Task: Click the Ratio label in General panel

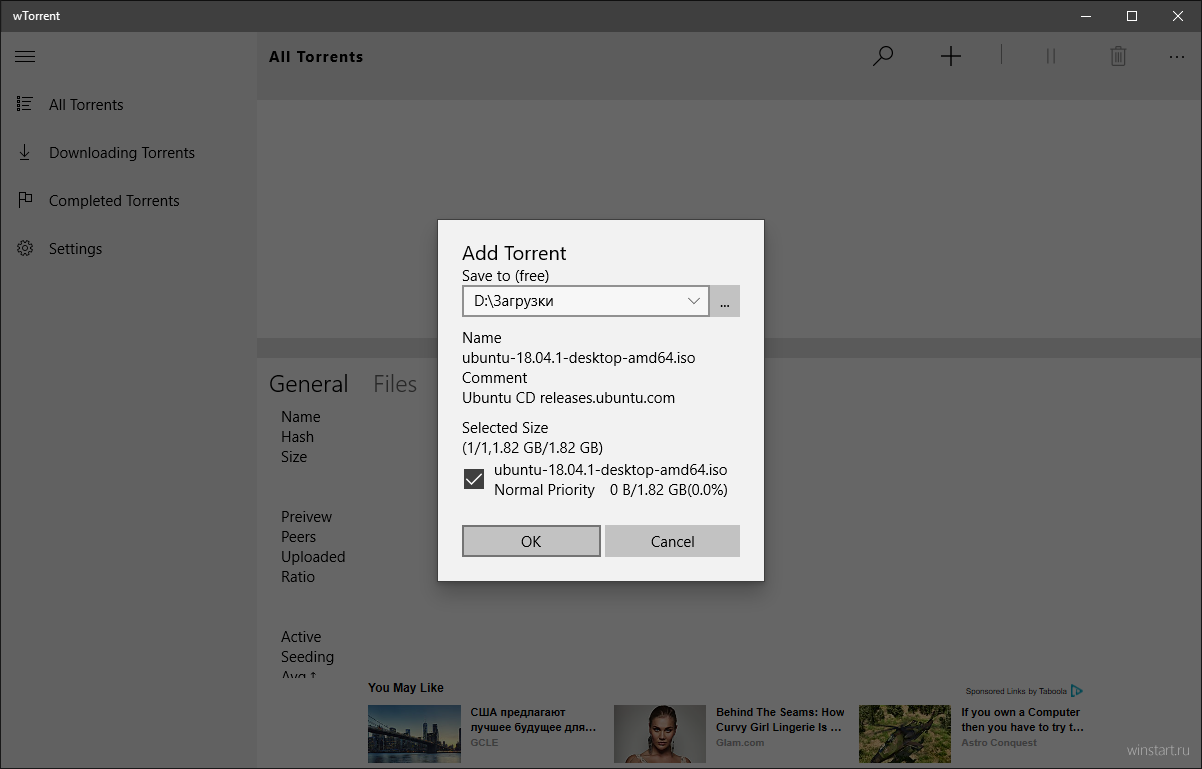Action: pyautogui.click(x=298, y=577)
